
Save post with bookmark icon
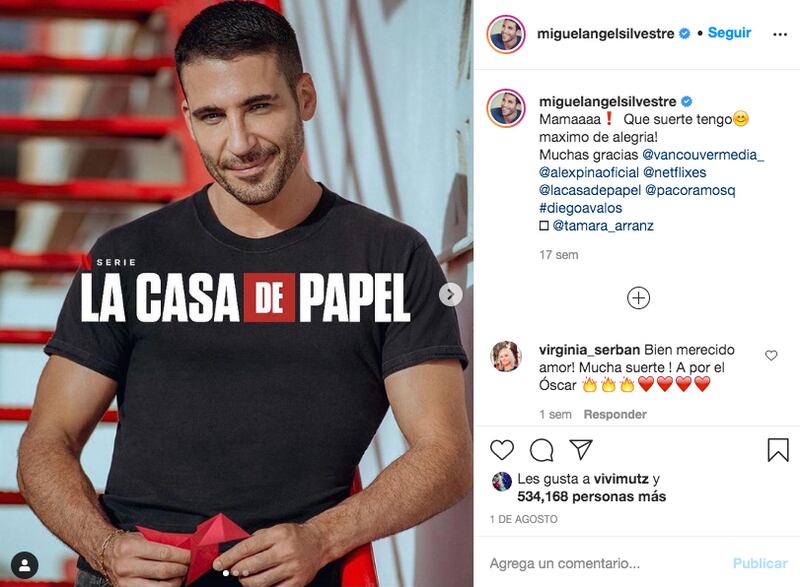(778, 450)
